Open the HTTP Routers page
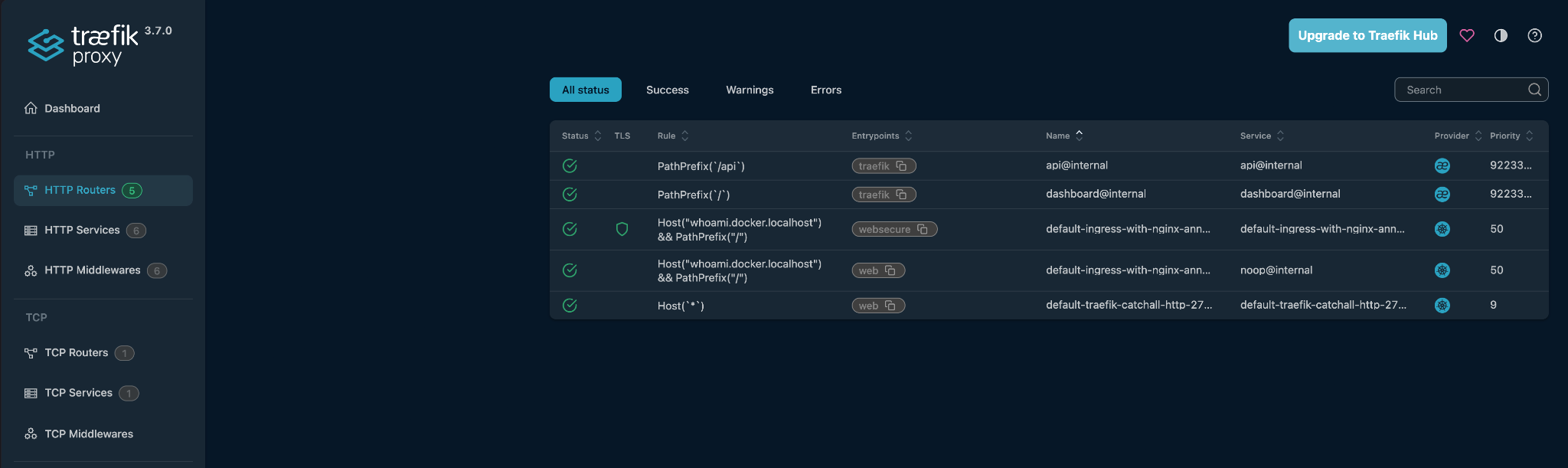Image resolution: width=1568 pixels, height=468 pixels. click(x=103, y=191)
